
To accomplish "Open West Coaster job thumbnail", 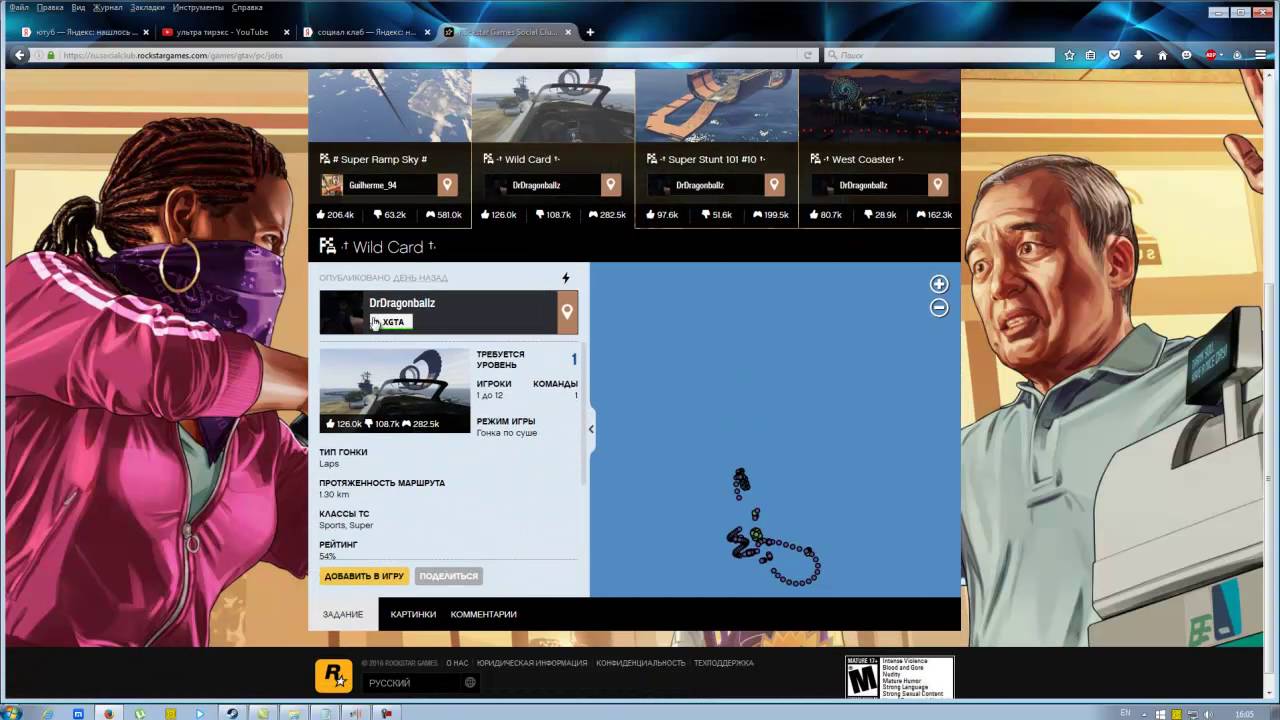I will pos(880,106).
